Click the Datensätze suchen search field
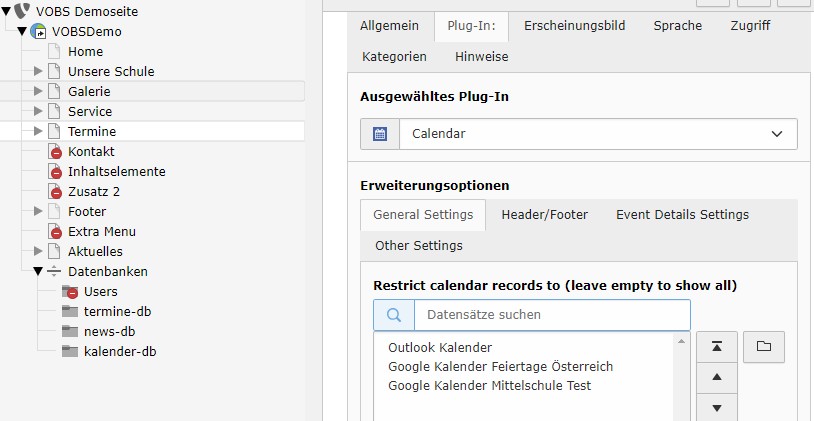The image size is (814, 421). click(x=550, y=315)
